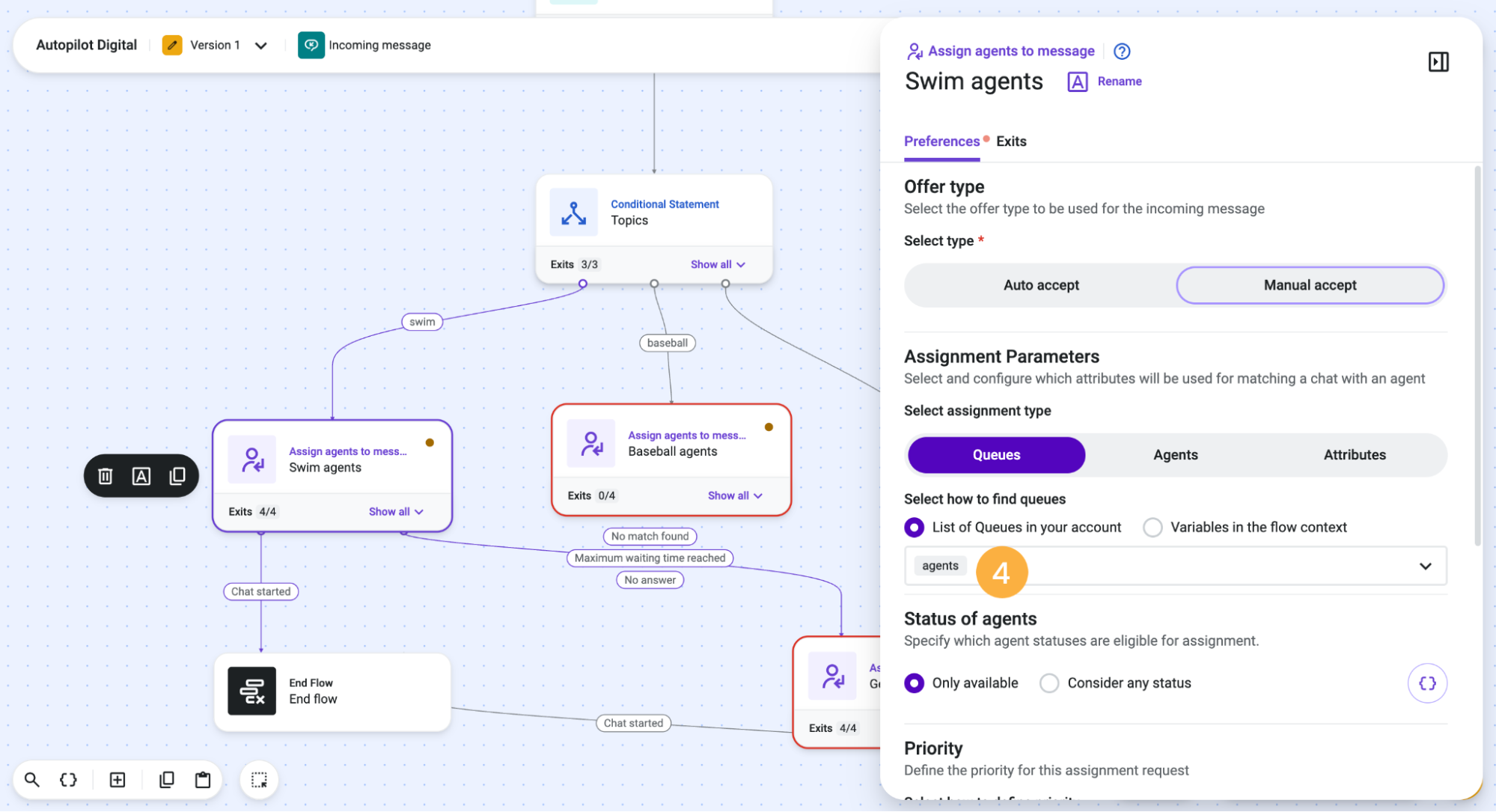Click the delete trash icon in node toolbar

click(106, 476)
